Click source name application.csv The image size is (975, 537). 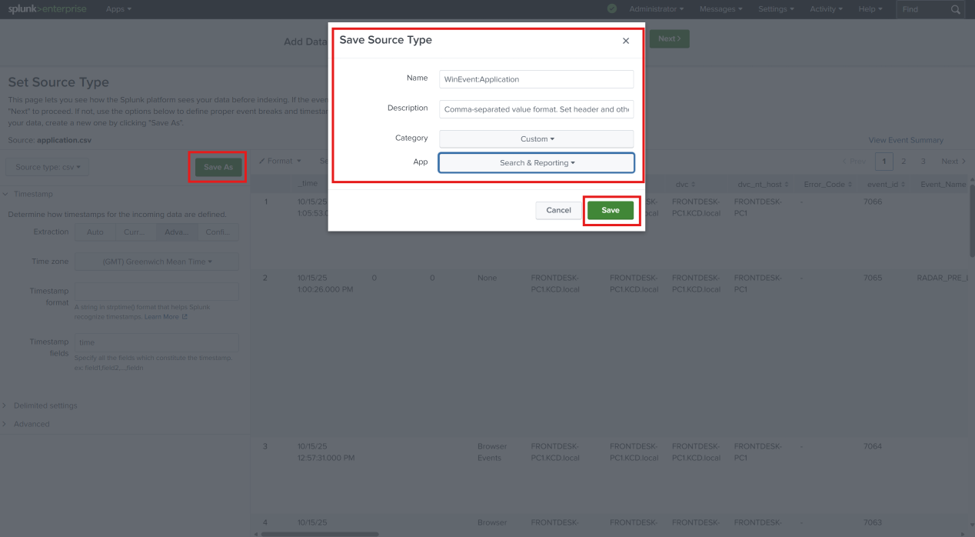(x=64, y=140)
